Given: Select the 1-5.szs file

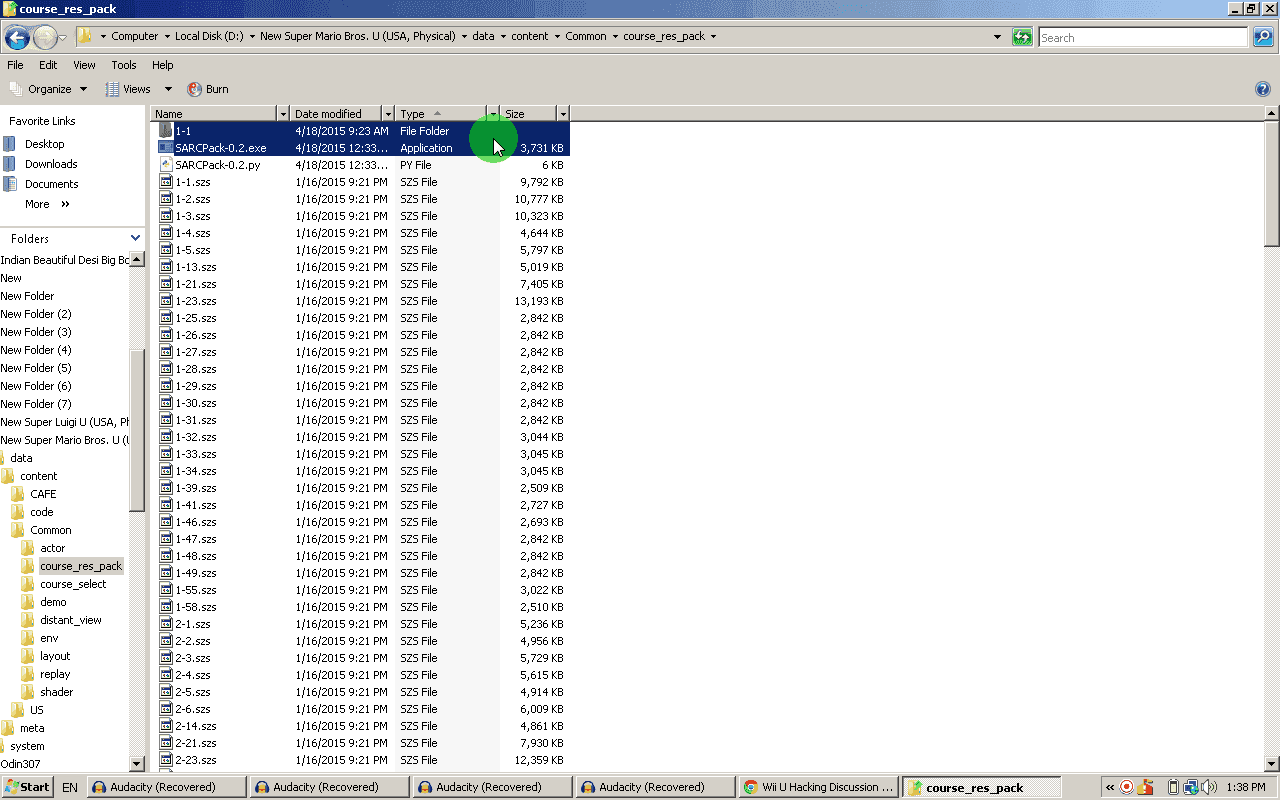Looking at the screenshot, I should [x=193, y=250].
